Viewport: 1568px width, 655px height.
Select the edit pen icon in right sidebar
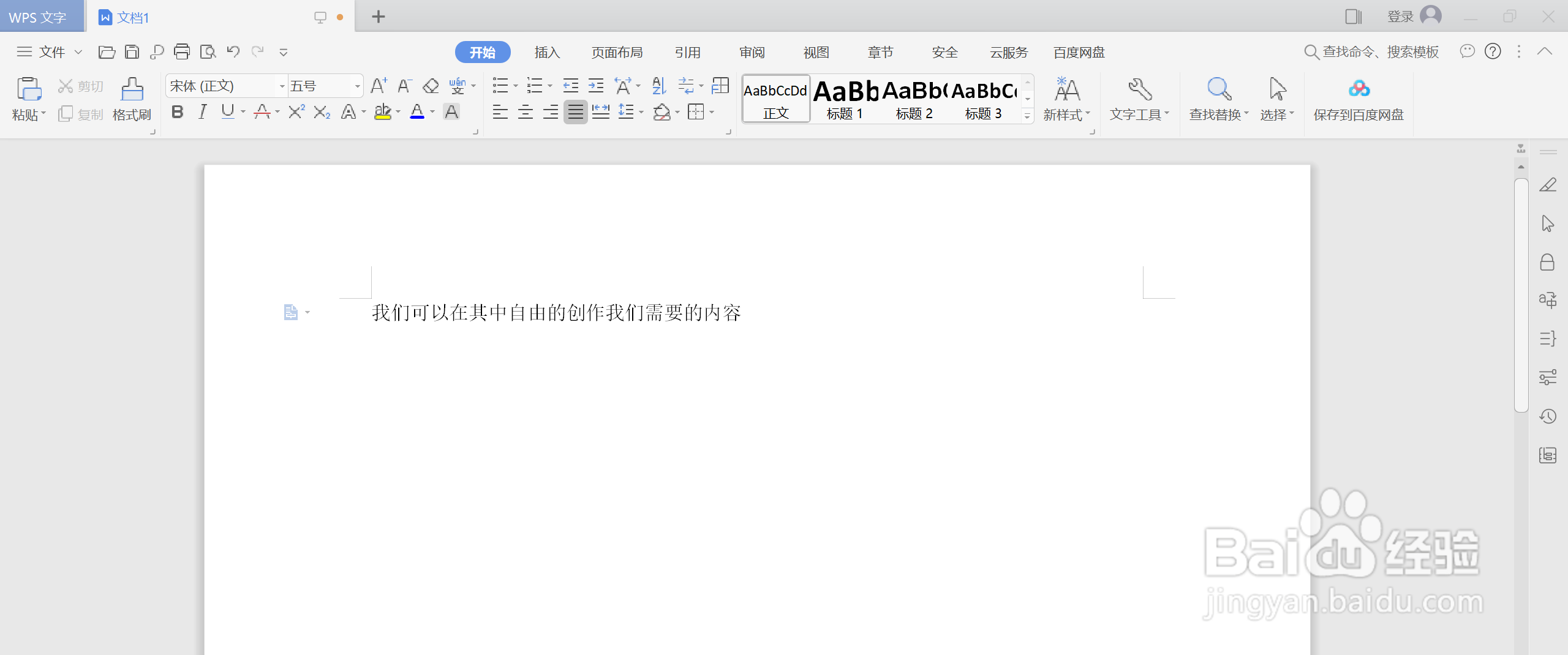[1548, 185]
